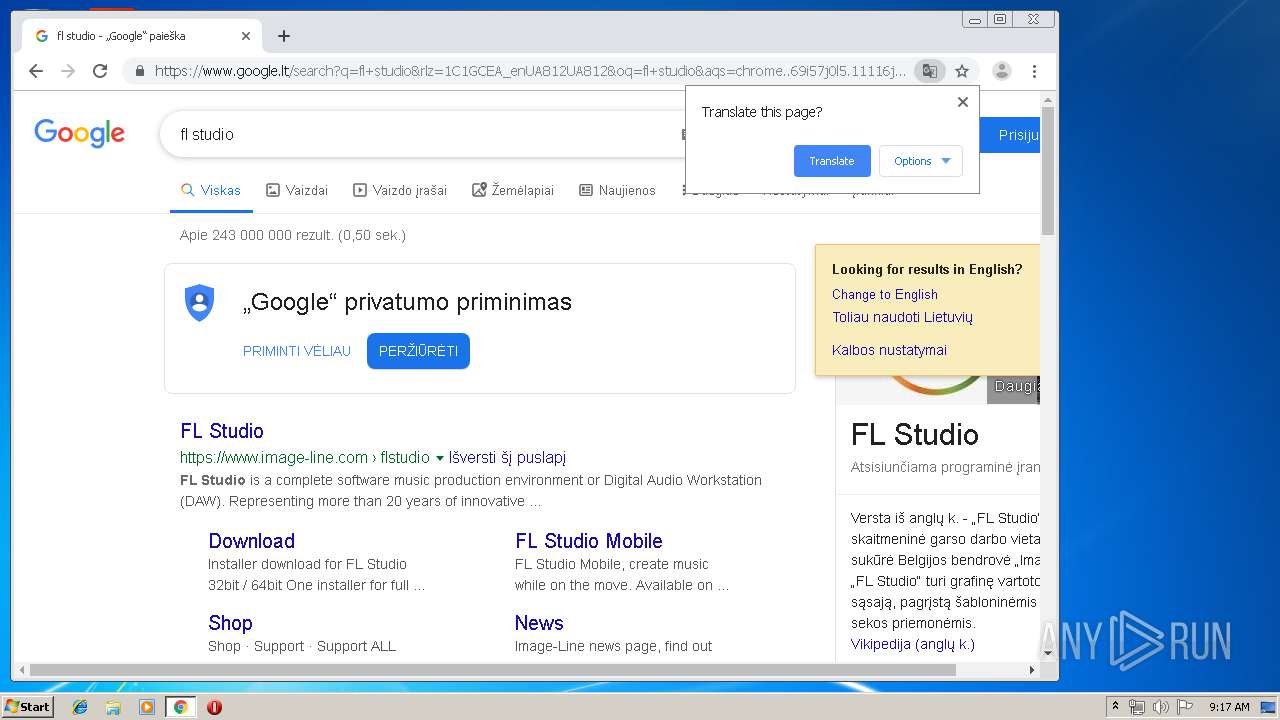This screenshot has width=1280, height=720.
Task: Click the Translate button
Action: [832, 161]
